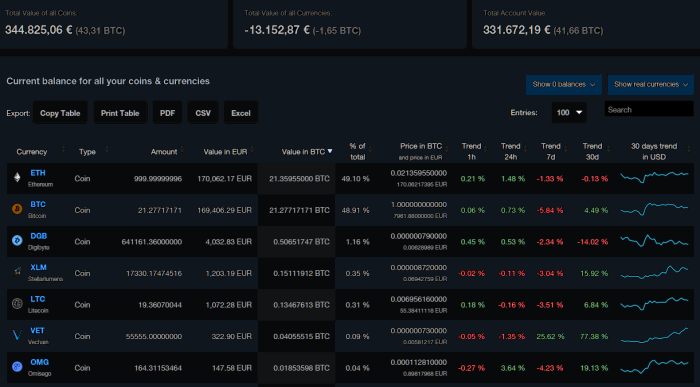The width and height of the screenshot is (700, 387).
Task: Sort by Trend 1h column header
Action: tap(471, 151)
